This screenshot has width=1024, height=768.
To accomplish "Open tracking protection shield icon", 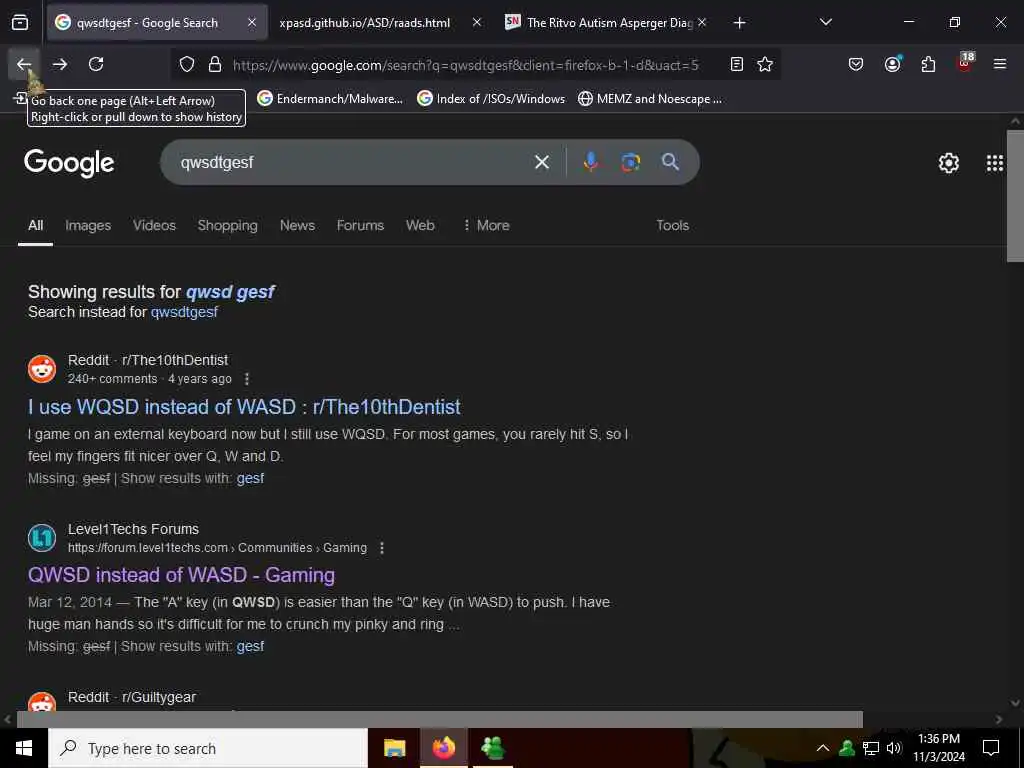I will (187, 64).
